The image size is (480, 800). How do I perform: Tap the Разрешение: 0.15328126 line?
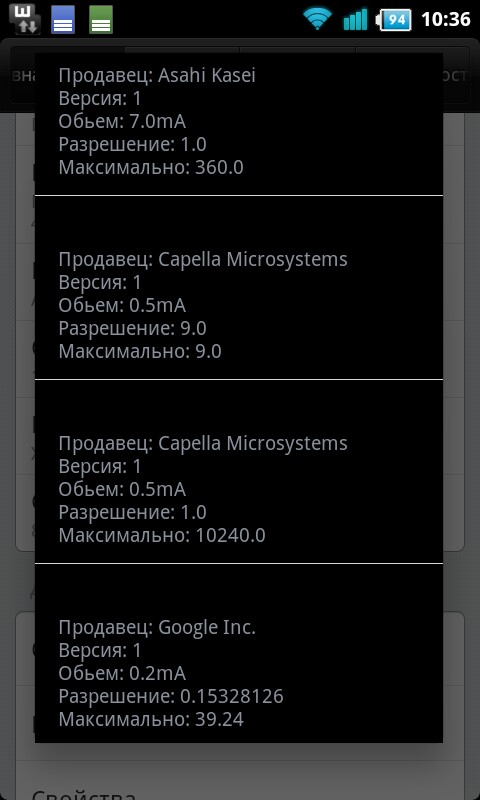point(171,696)
